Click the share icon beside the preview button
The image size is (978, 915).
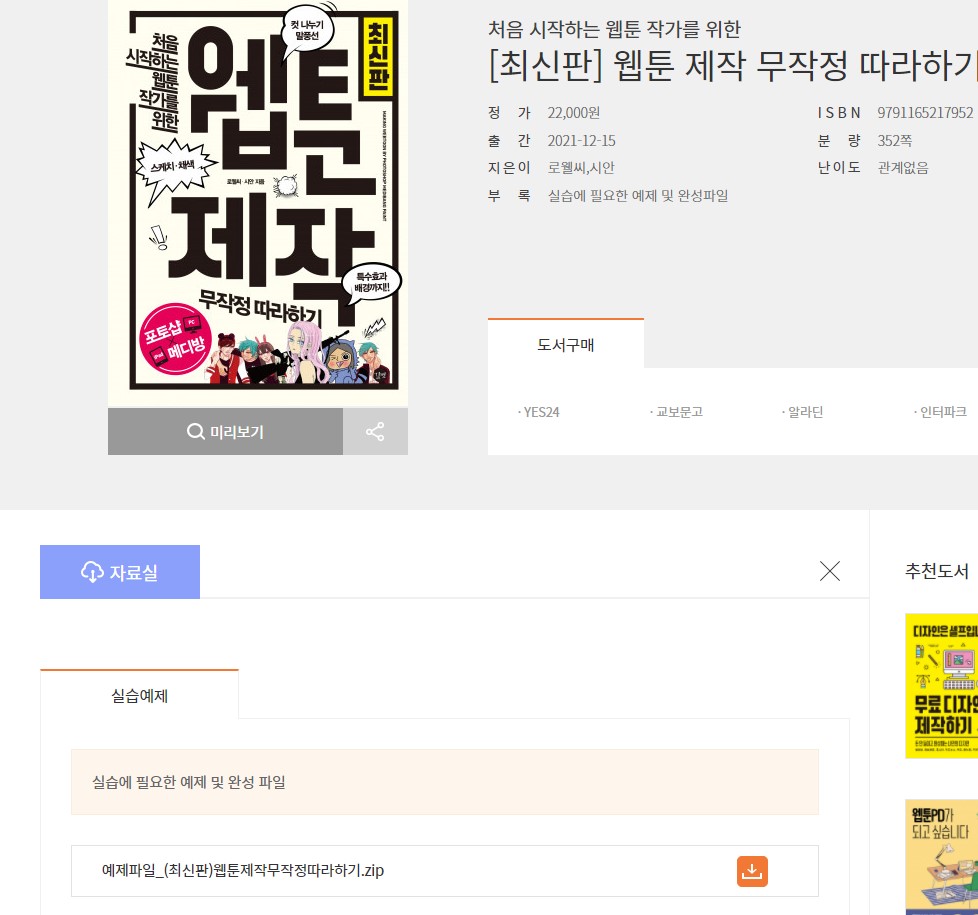pos(375,432)
